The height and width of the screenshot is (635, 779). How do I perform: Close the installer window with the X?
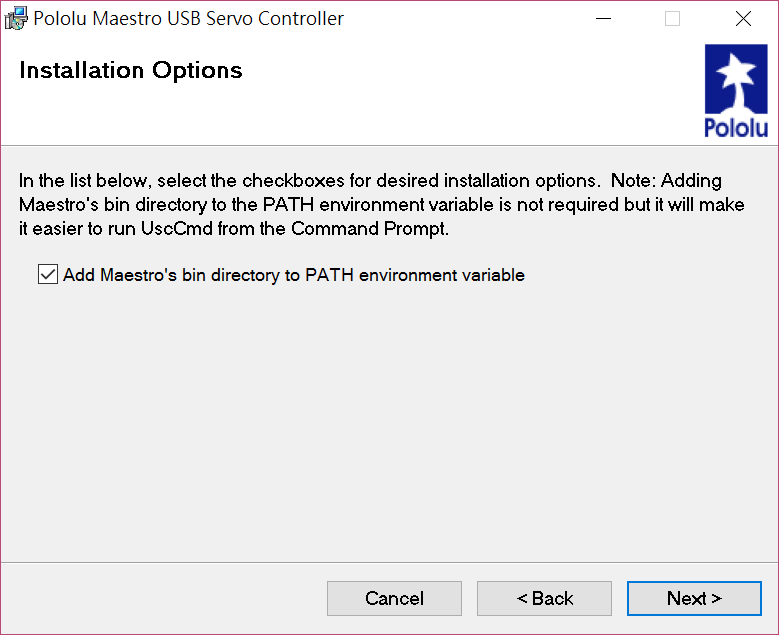[x=743, y=19]
